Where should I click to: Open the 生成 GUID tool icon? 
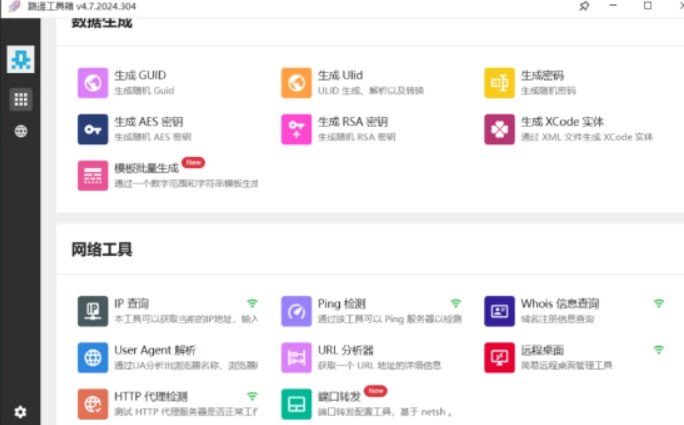point(92,83)
